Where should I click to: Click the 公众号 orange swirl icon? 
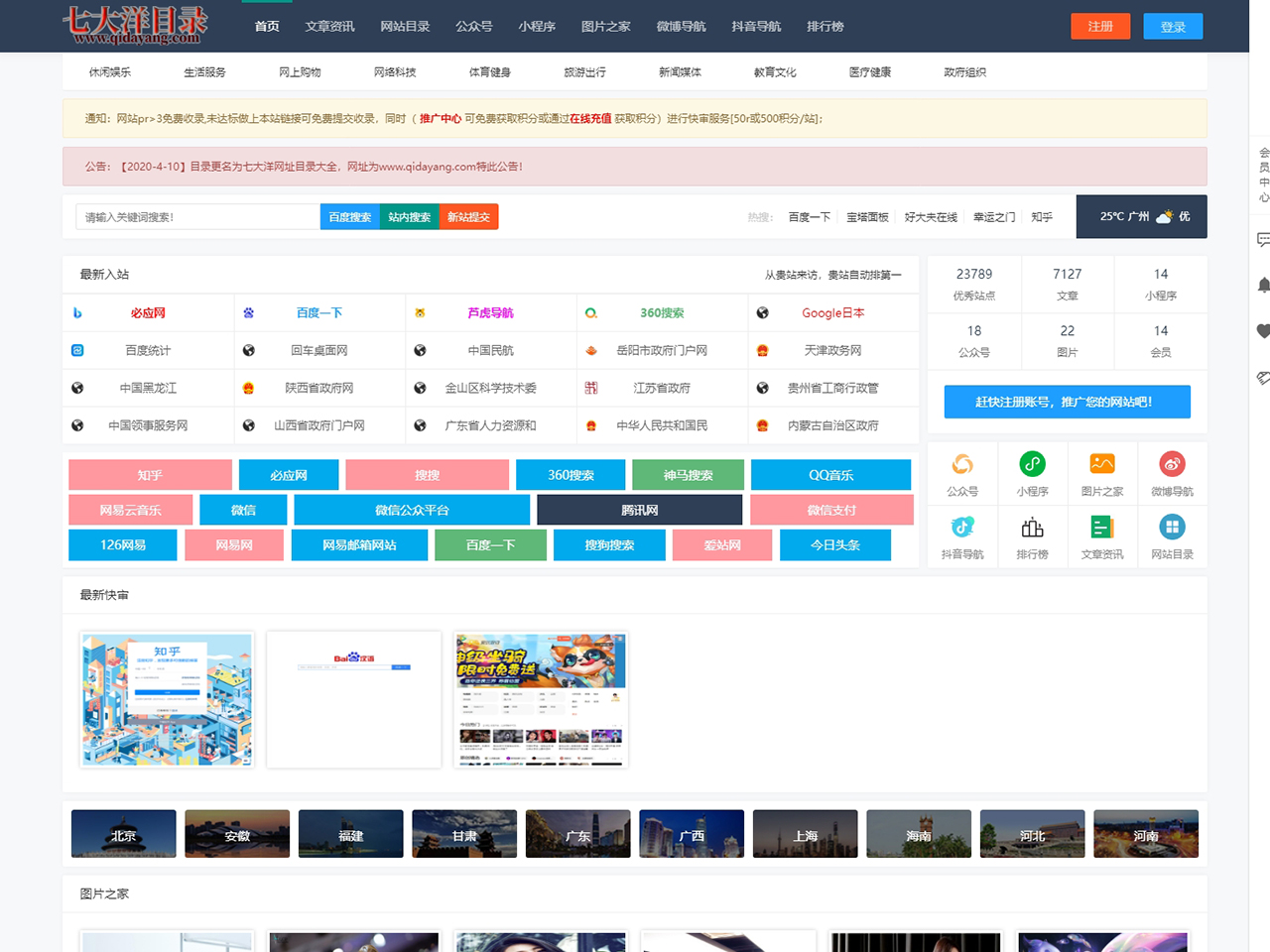pos(961,464)
